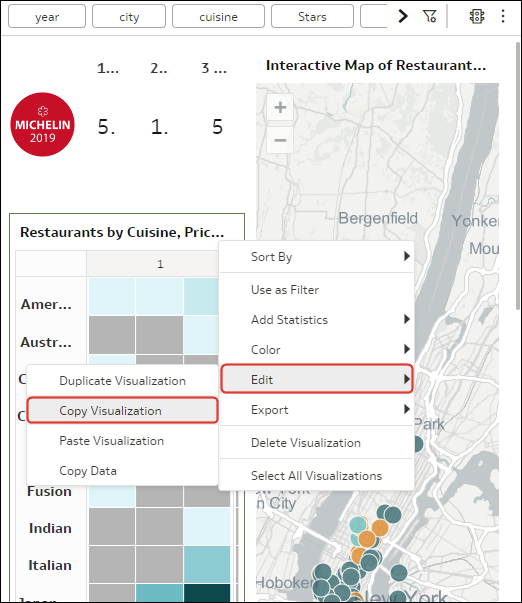The image size is (522, 603).
Task: Click the Michelin 2019 red logo
Action: [x=42, y=124]
